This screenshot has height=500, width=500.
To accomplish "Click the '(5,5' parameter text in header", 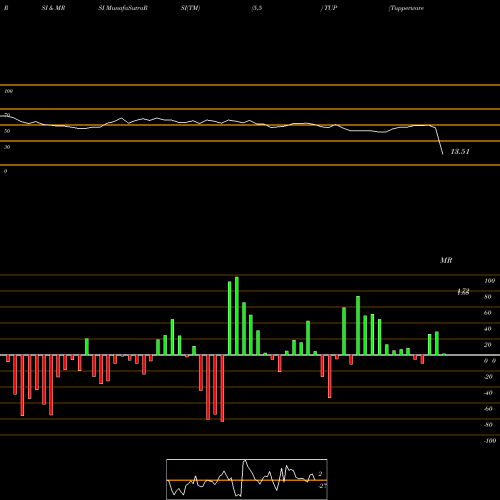I will coord(257,8).
